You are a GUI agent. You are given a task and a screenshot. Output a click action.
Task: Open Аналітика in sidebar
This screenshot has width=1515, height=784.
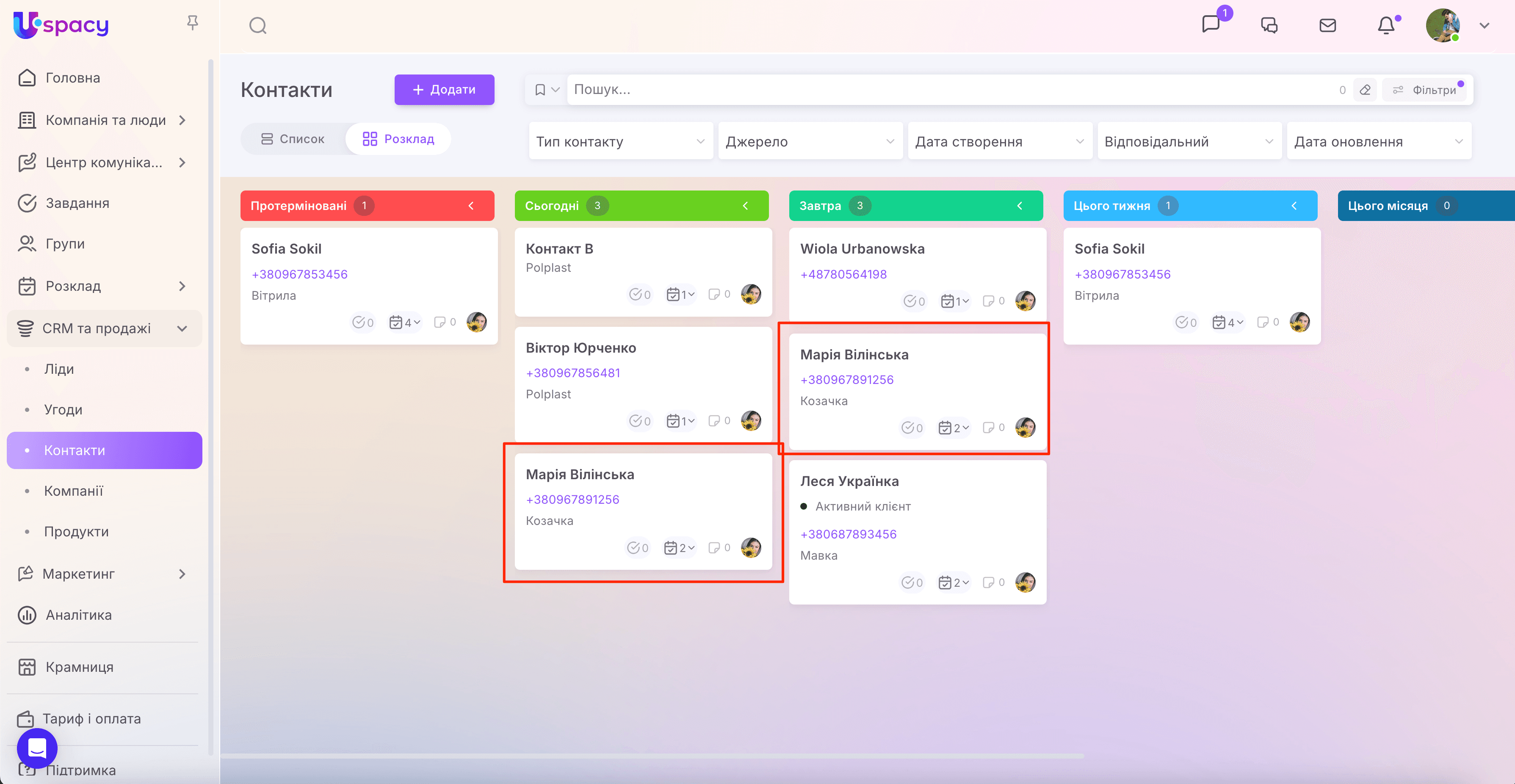pyautogui.click(x=105, y=615)
